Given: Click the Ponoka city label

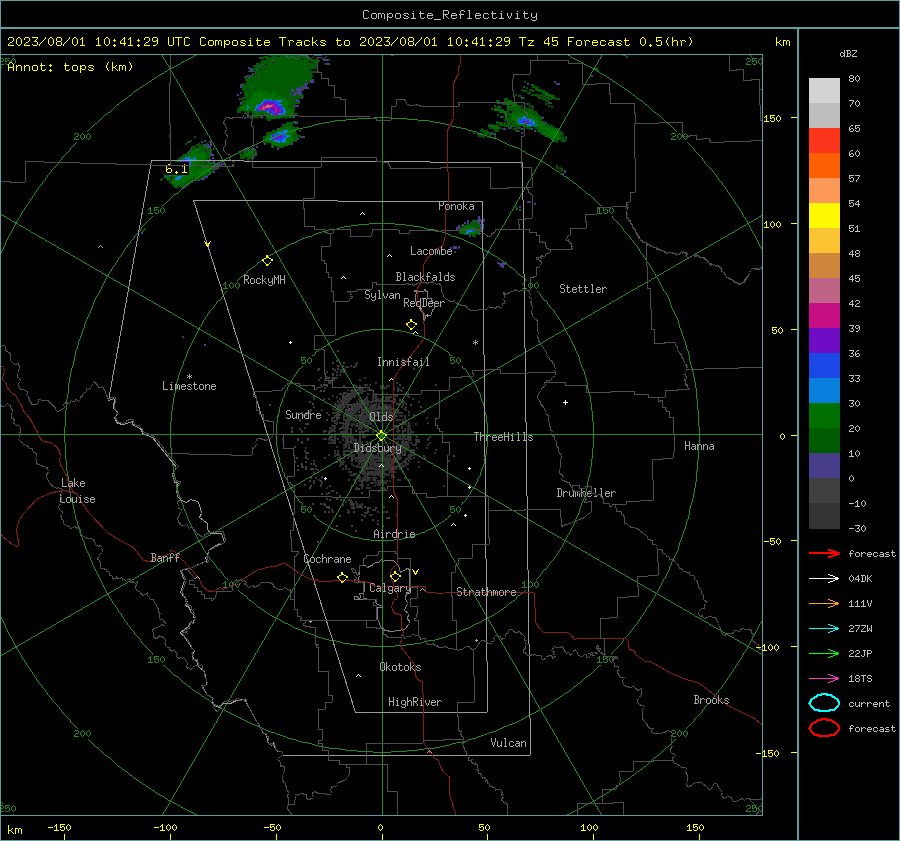Looking at the screenshot, I should pyautogui.click(x=456, y=207).
